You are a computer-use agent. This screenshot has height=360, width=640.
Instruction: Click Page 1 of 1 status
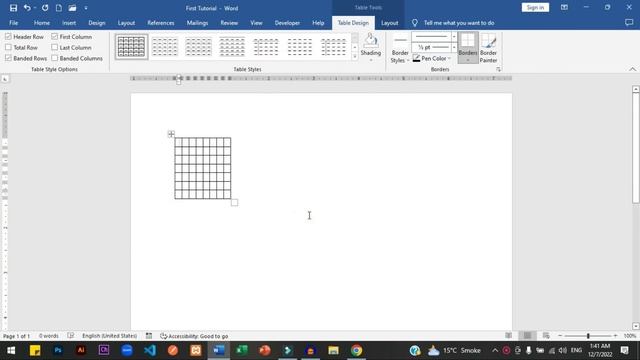16,336
